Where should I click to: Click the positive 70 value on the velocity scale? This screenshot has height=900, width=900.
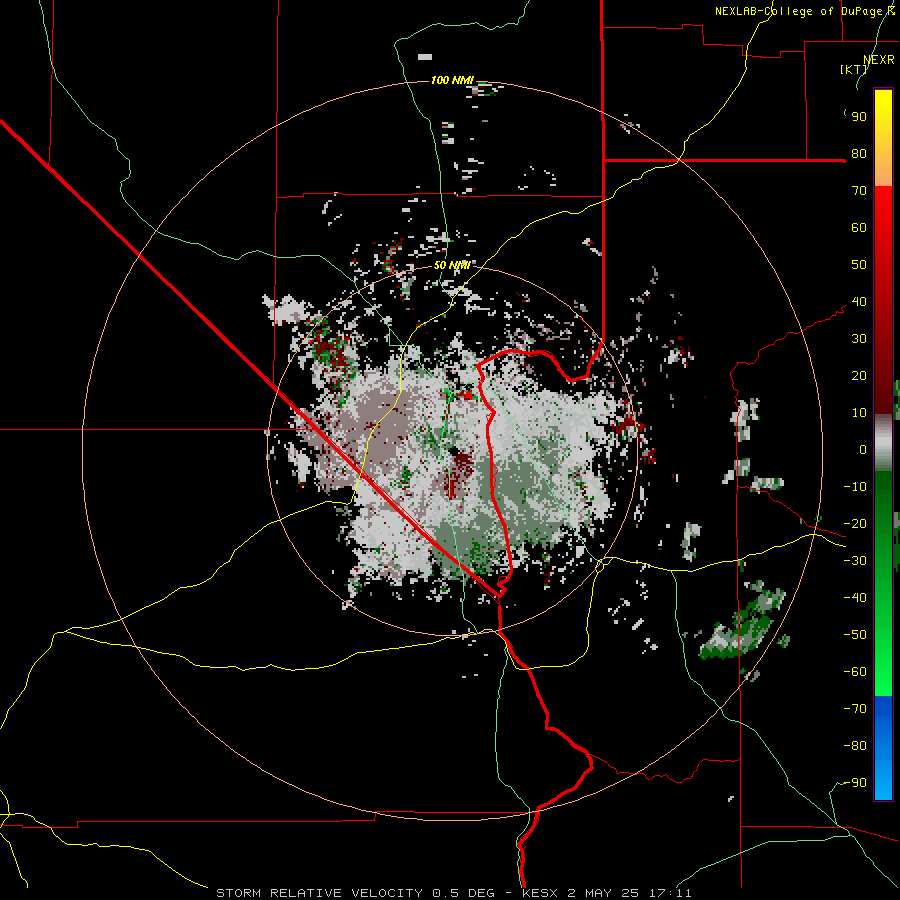[x=859, y=191]
